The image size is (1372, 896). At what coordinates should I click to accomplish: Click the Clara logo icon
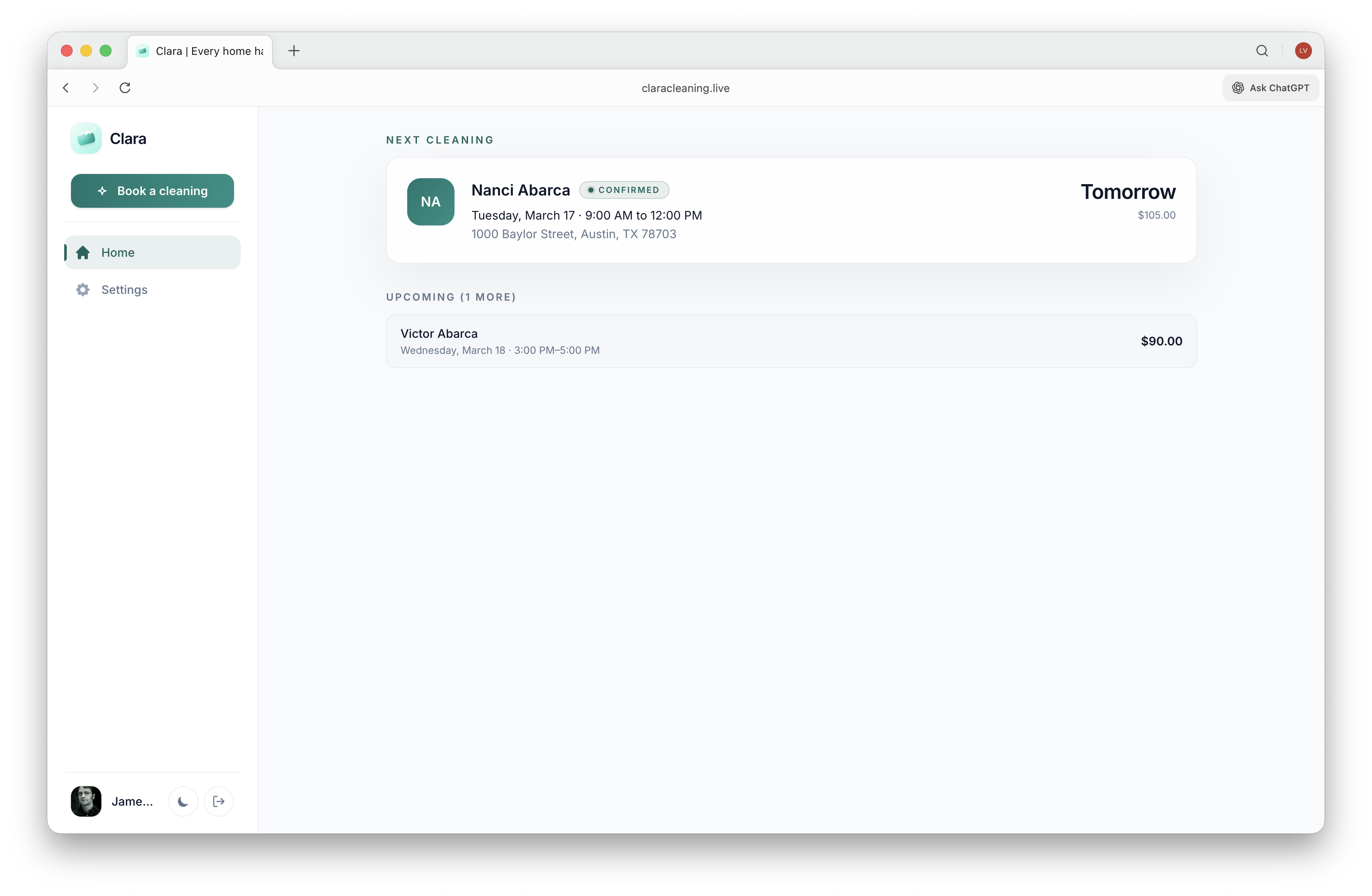pyautogui.click(x=86, y=138)
